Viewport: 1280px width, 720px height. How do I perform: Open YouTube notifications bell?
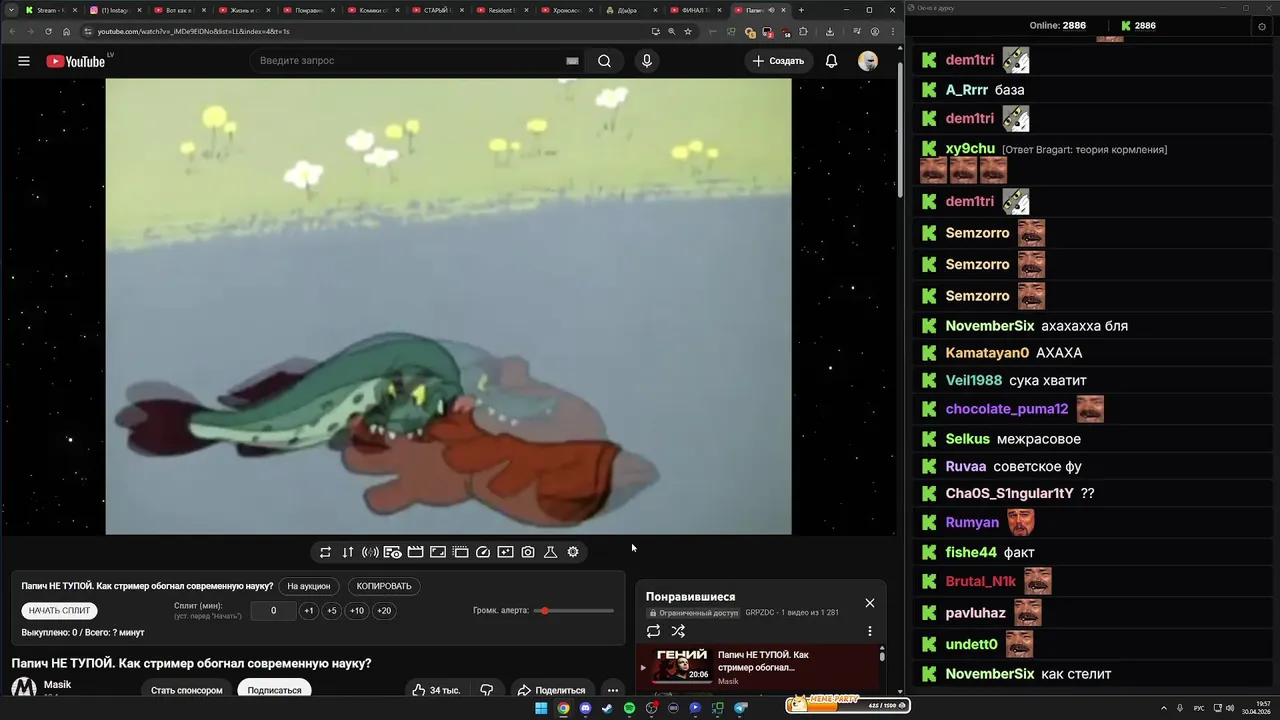(831, 61)
